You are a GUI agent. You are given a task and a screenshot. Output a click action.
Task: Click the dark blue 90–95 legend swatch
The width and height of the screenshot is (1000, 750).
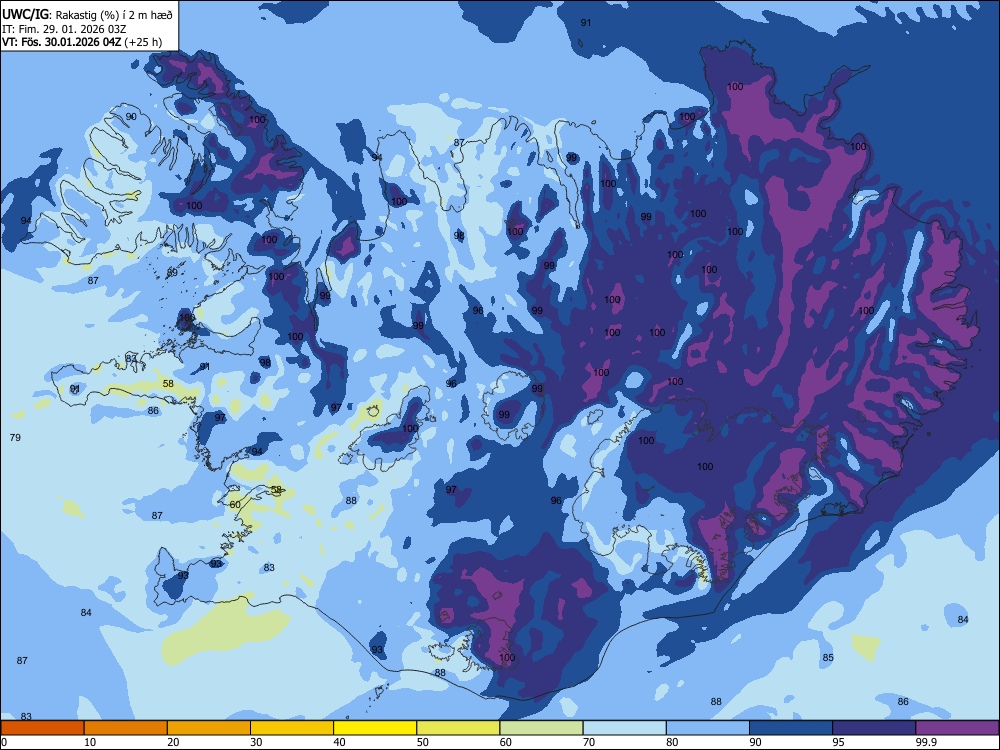791,728
